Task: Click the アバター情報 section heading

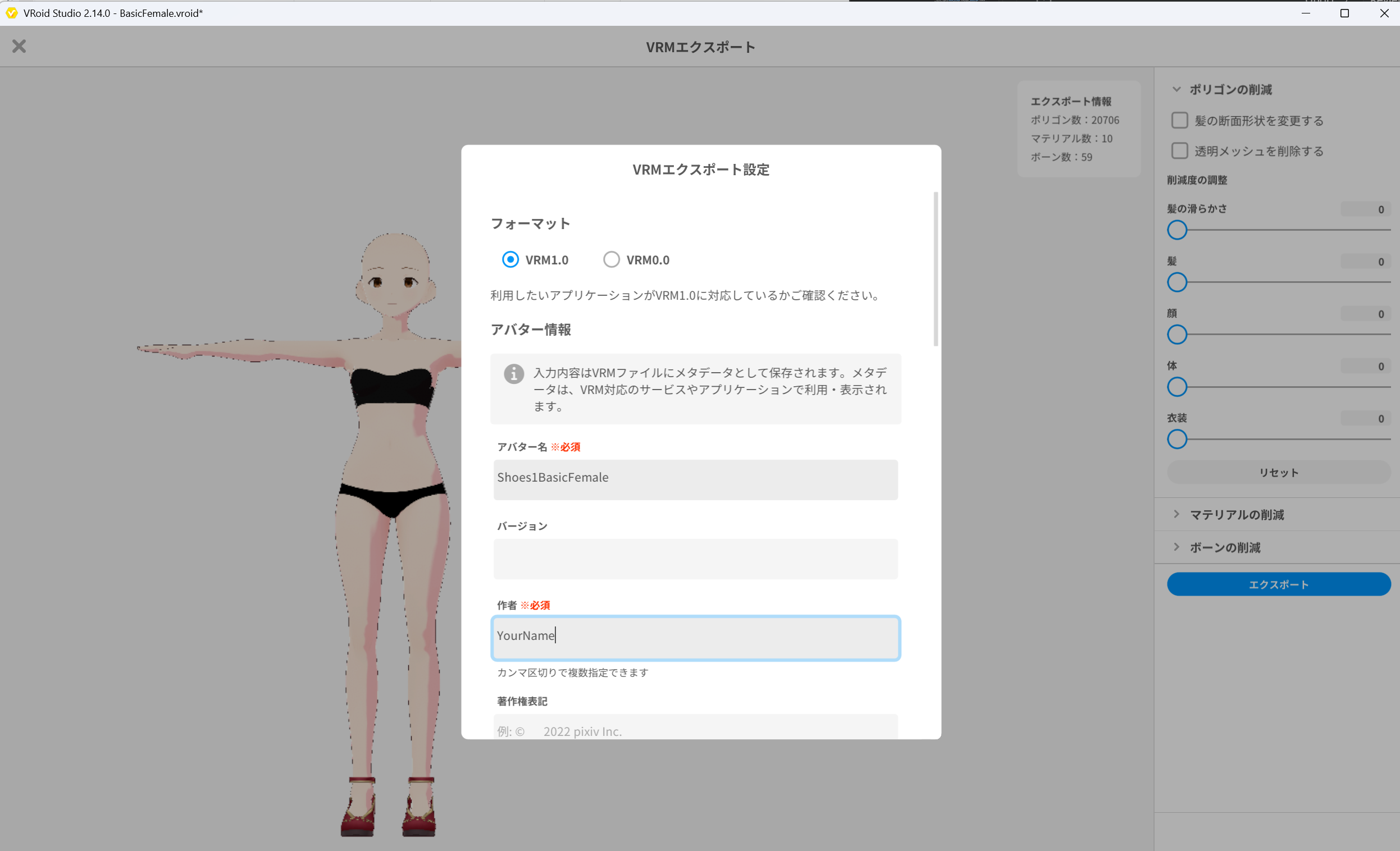Action: tap(531, 330)
